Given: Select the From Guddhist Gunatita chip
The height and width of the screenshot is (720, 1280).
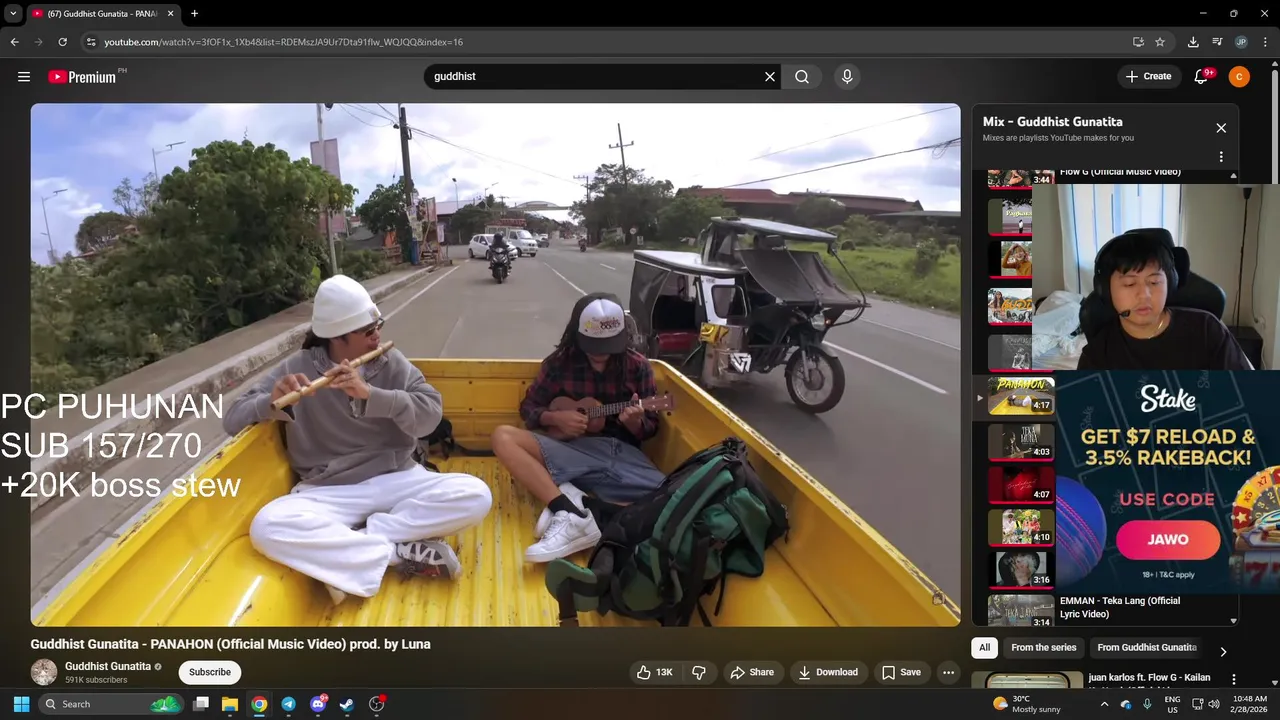Looking at the screenshot, I should tap(1147, 647).
